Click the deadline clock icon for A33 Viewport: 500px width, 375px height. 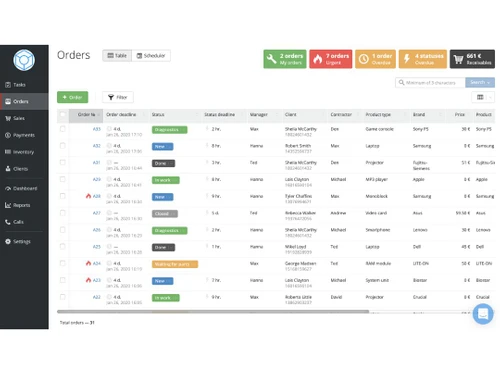(109, 129)
